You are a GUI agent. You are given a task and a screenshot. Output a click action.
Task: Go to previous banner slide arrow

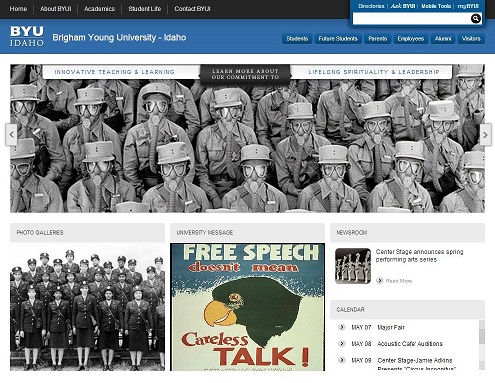tap(11, 135)
